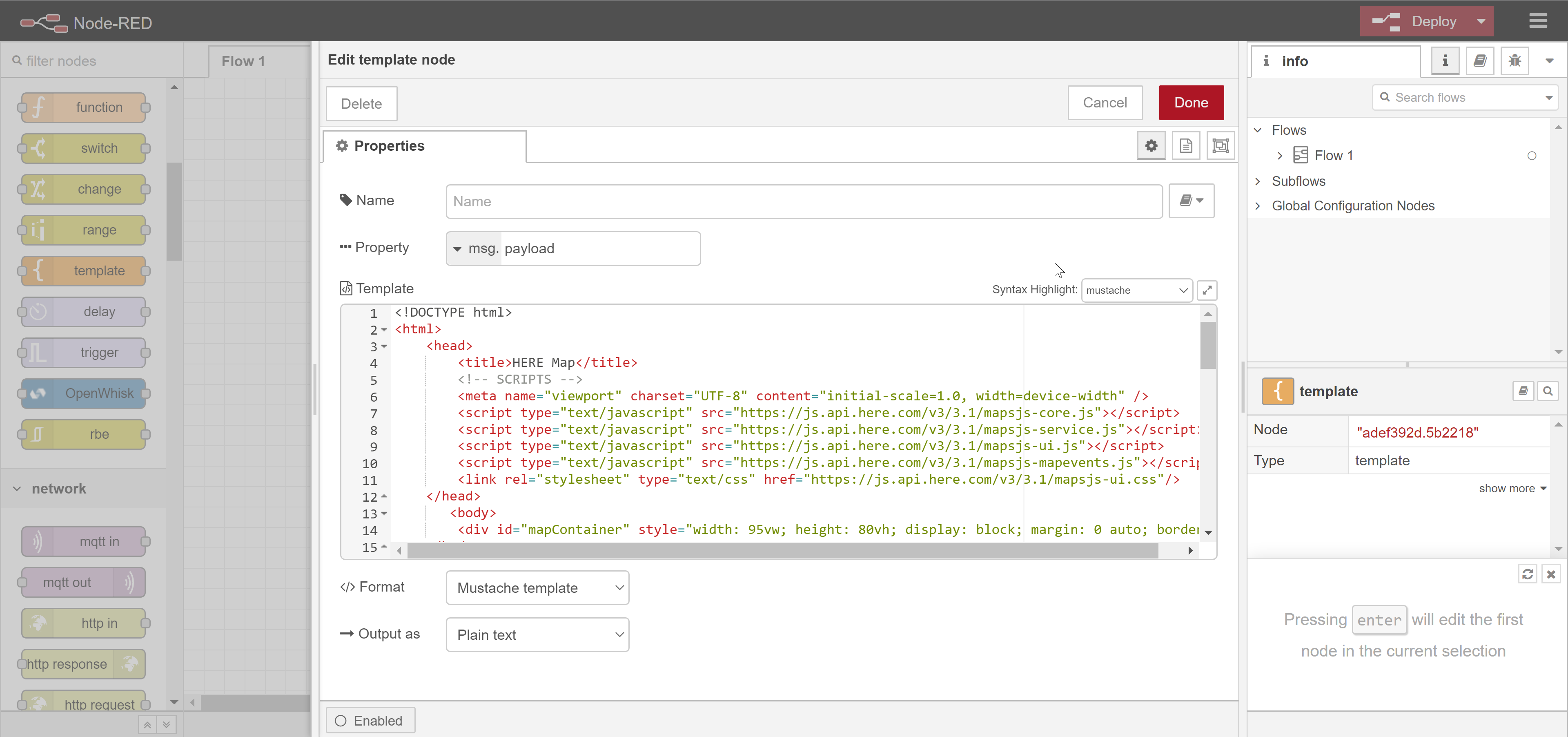The image size is (1568, 737).
Task: Refresh the tip with the reload icon
Action: click(1527, 574)
